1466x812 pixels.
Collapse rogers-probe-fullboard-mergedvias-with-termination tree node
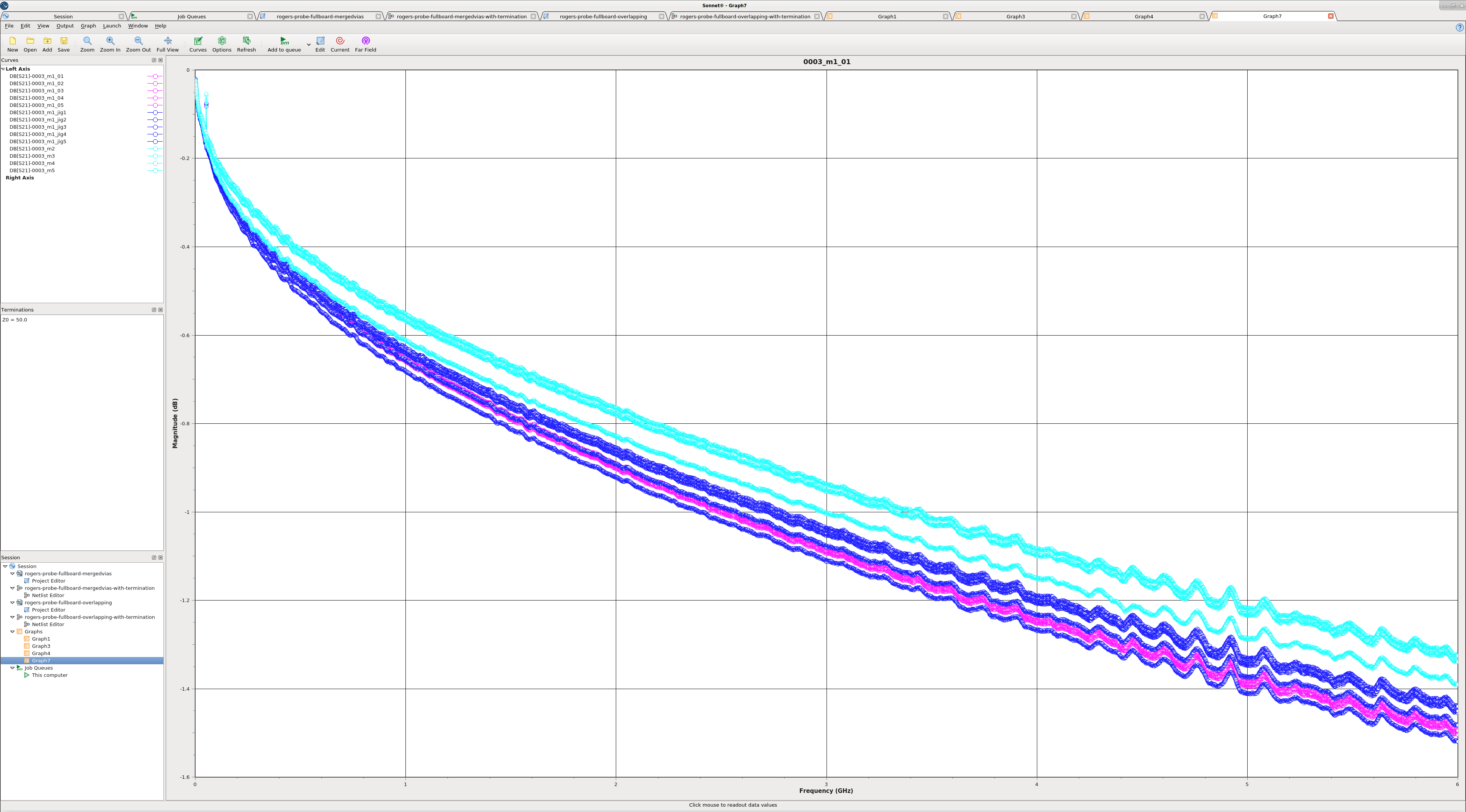13,588
